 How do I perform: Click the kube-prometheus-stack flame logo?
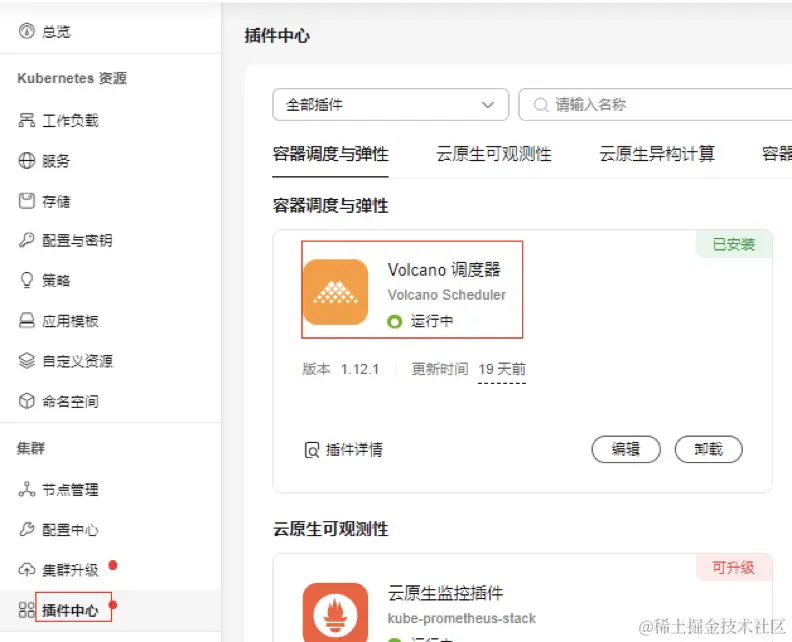pyautogui.click(x=335, y=612)
